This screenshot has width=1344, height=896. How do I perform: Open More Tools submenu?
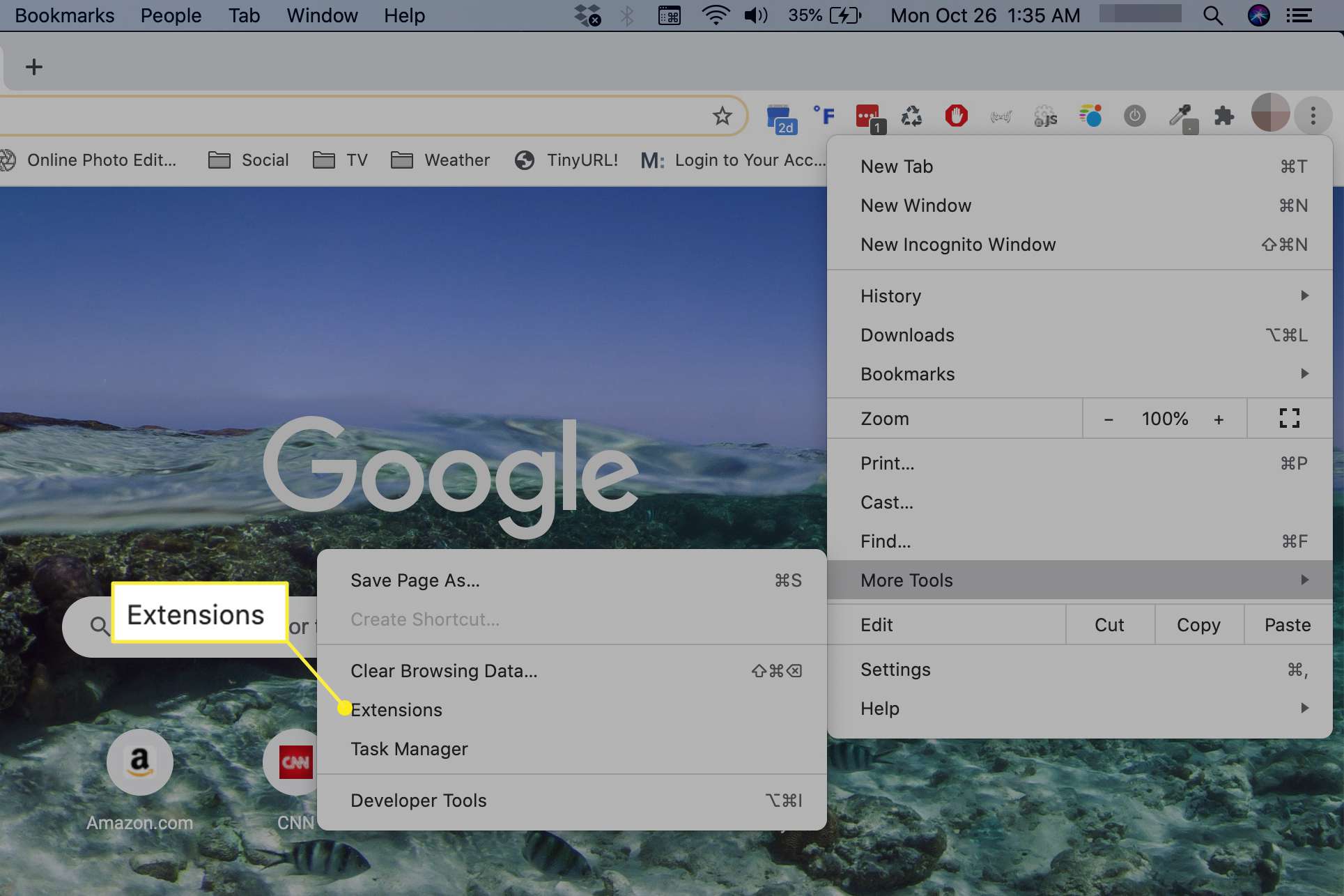(x=1080, y=580)
